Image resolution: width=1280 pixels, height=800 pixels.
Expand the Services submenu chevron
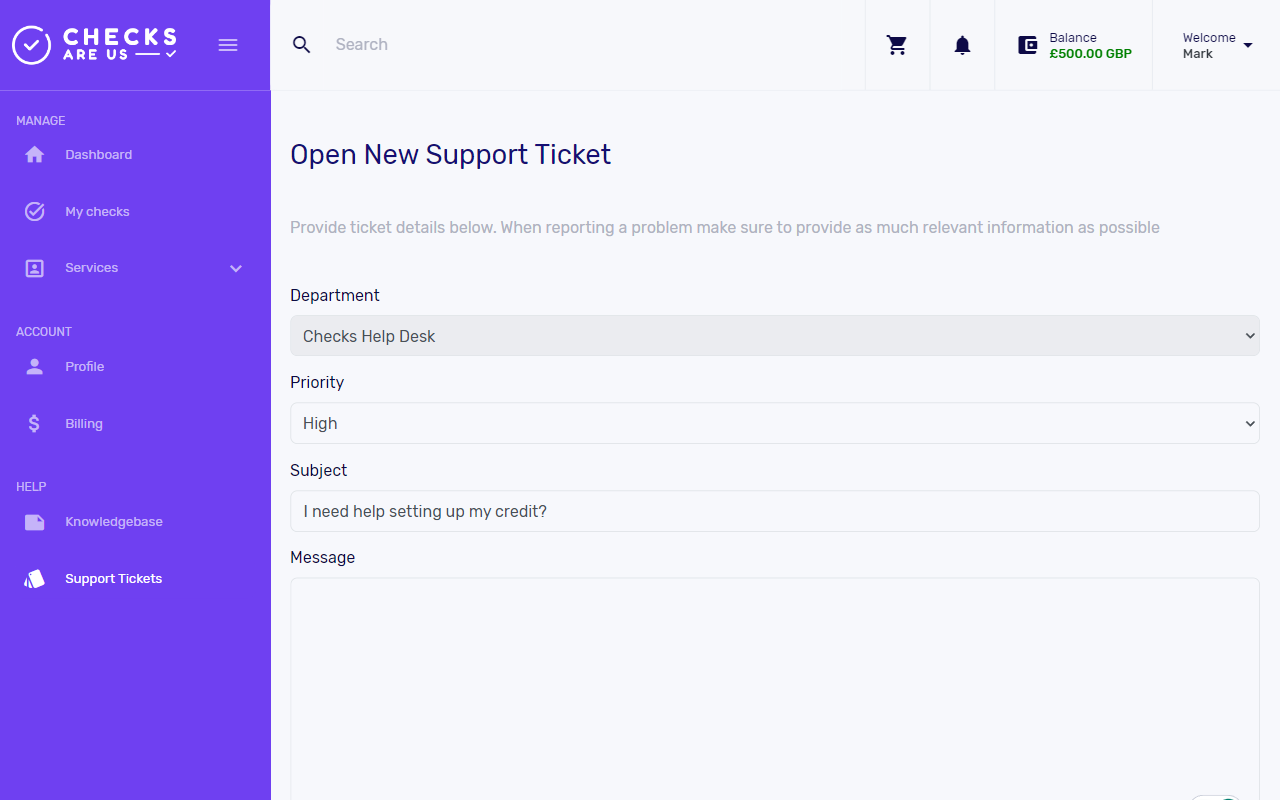pos(236,268)
